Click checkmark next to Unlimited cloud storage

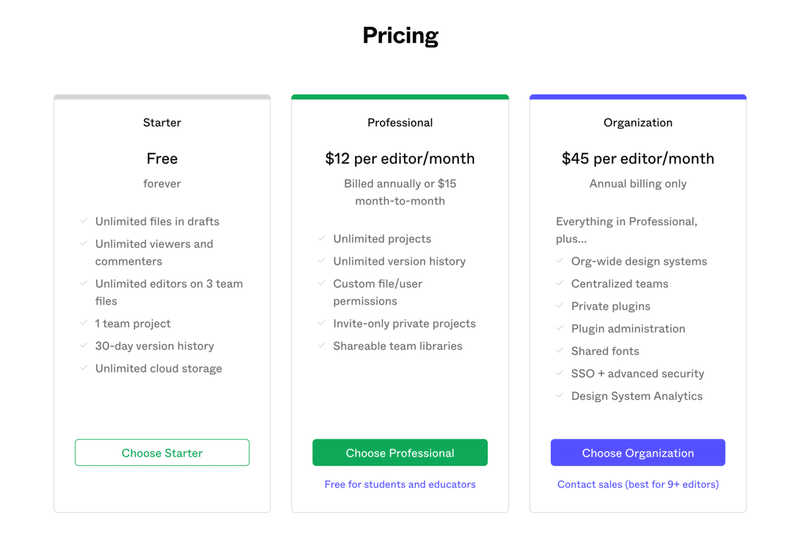tap(84, 368)
